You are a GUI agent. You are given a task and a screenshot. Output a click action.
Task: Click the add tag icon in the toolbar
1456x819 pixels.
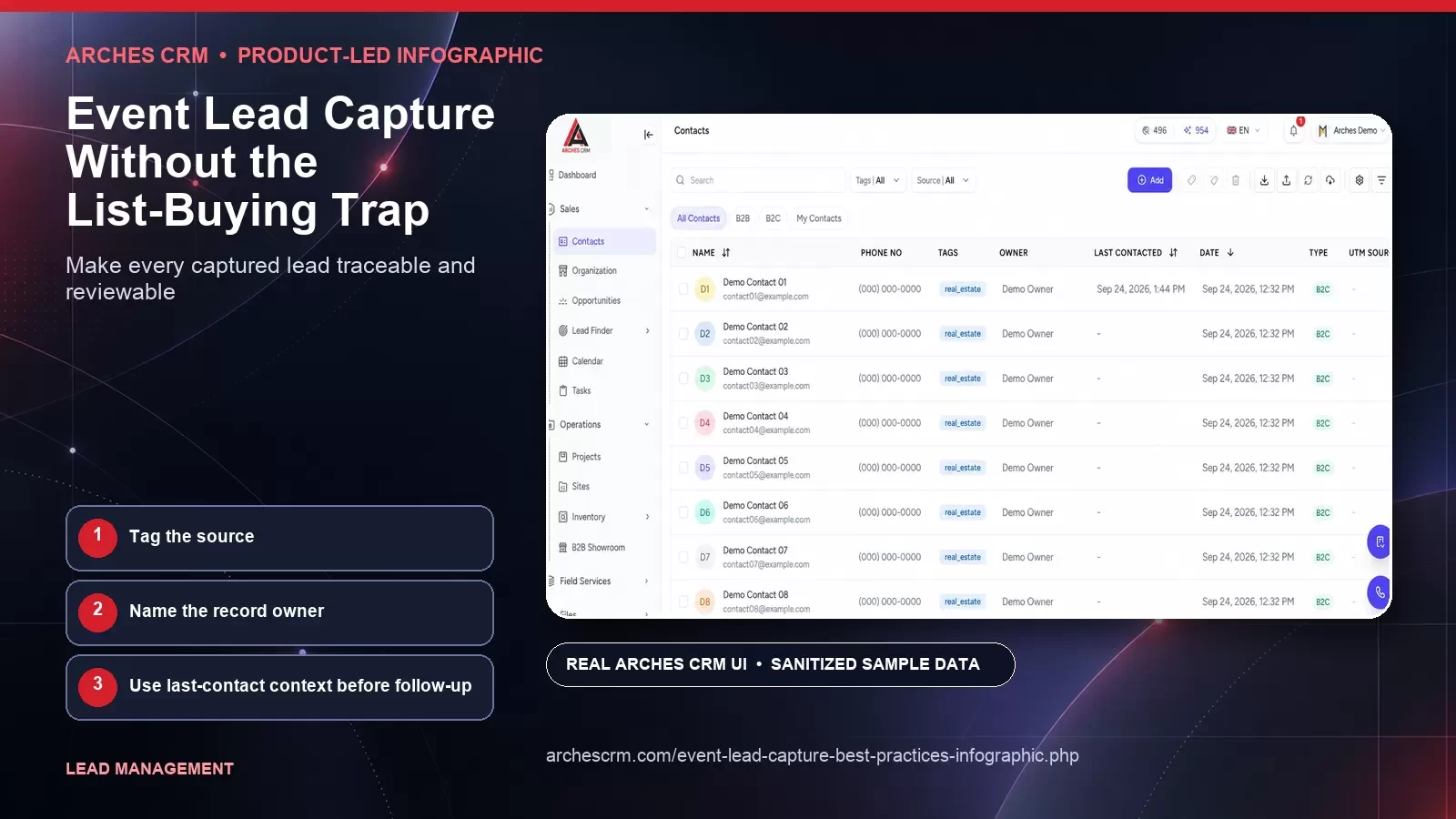(1191, 180)
